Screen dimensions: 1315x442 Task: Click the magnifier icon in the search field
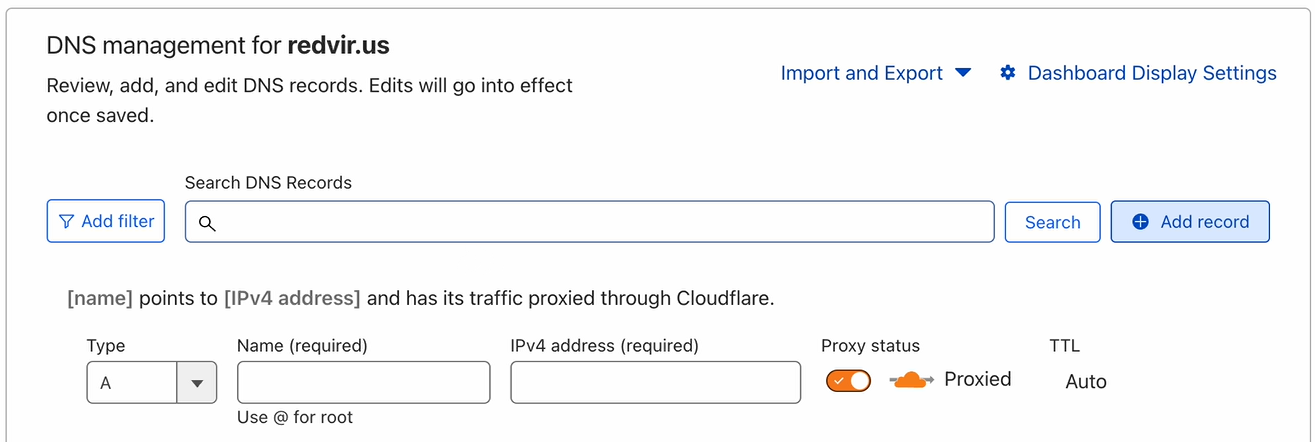(207, 223)
